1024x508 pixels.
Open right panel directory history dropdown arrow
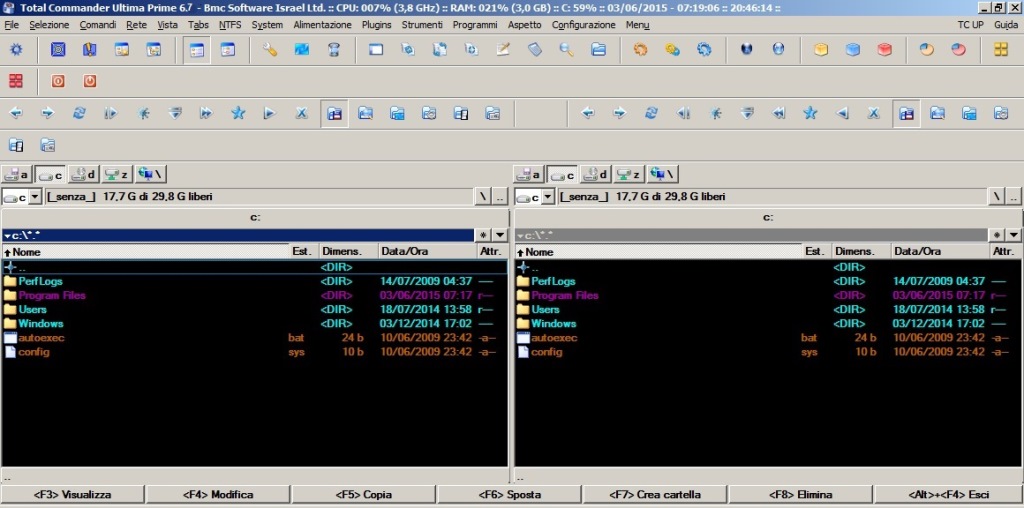coord(1013,235)
